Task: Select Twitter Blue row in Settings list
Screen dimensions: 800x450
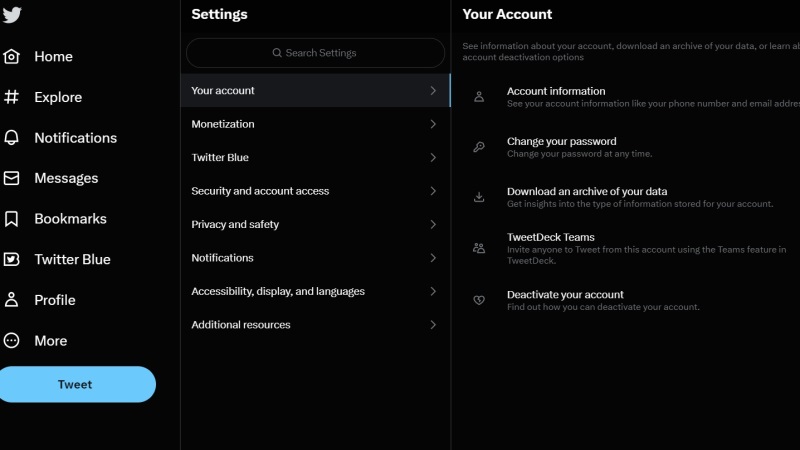Action: click(x=315, y=158)
